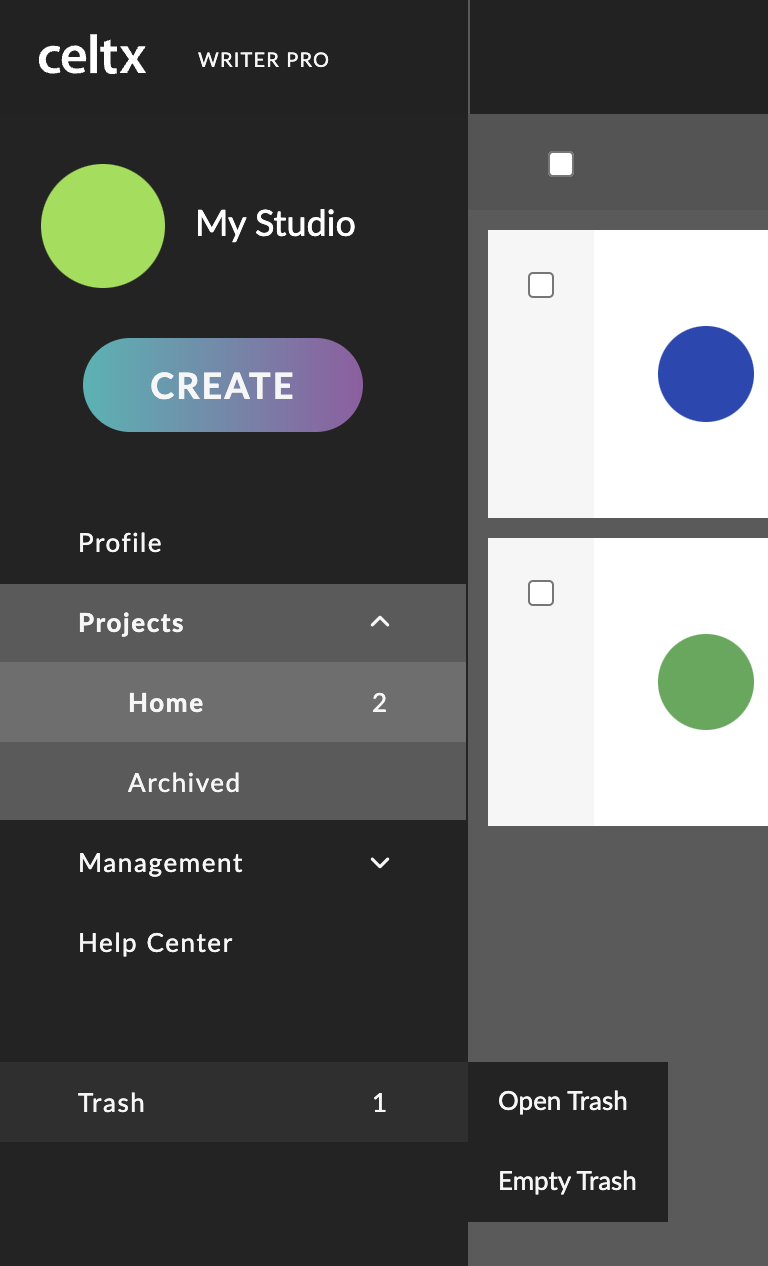Screen dimensions: 768x1266
Task: Select the Home projects item
Action: point(233,702)
